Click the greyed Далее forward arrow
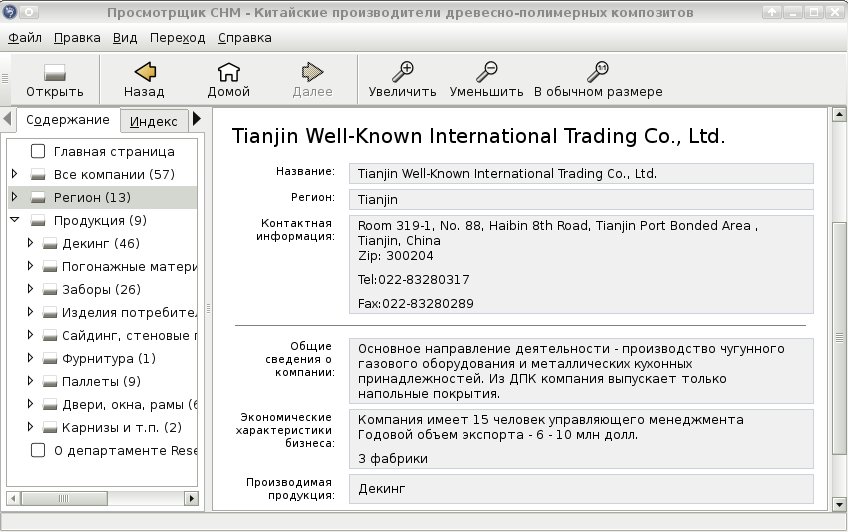This screenshot has width=848, height=532. 312,71
